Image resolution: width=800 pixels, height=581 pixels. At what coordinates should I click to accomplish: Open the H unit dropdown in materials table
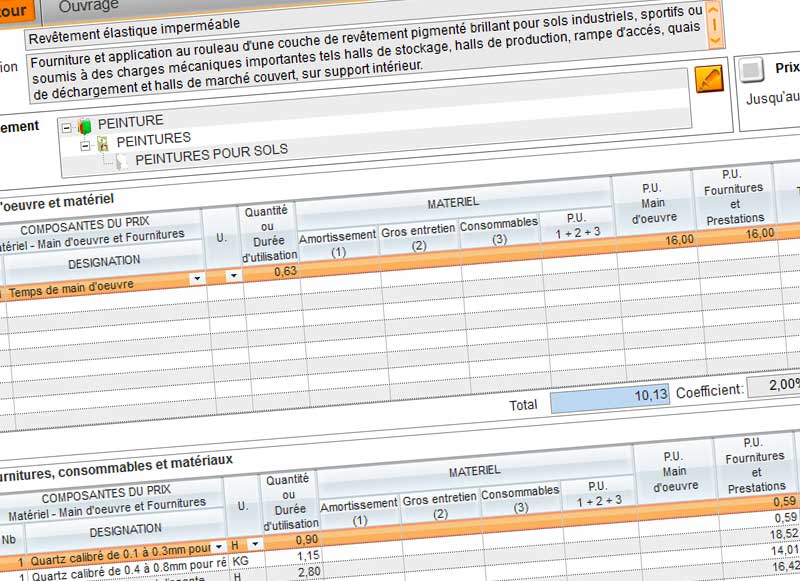coord(255,543)
